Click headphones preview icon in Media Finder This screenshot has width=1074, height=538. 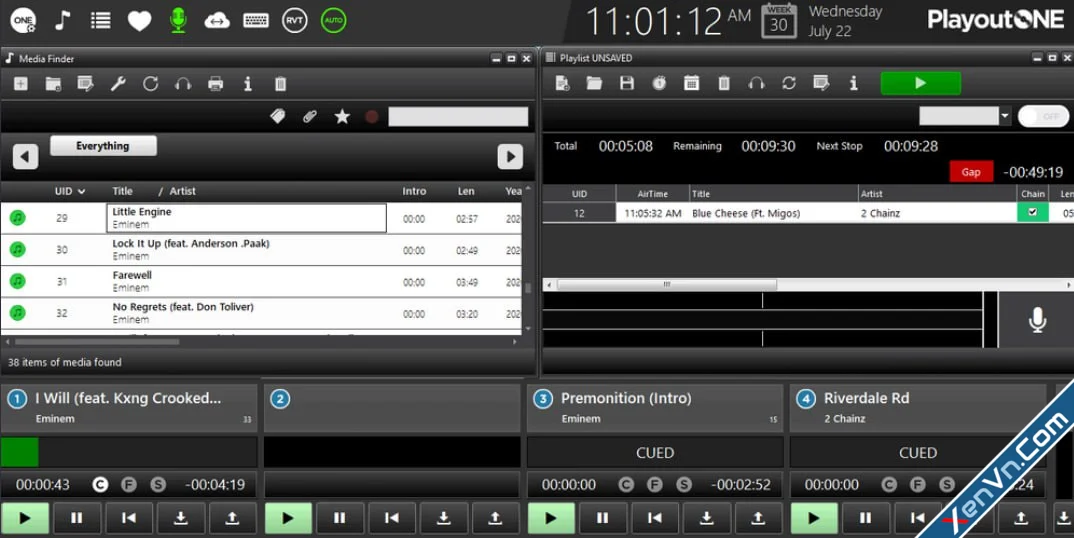click(183, 84)
